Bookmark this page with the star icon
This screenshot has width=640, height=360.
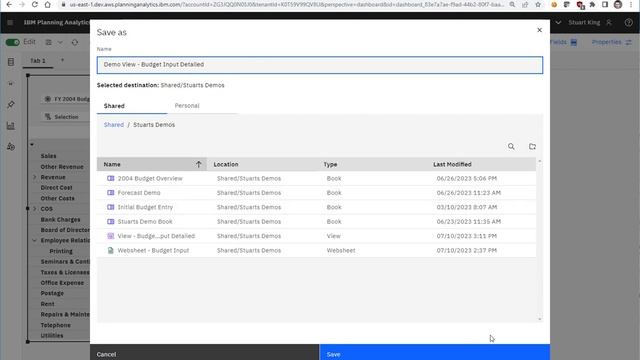point(538,4)
